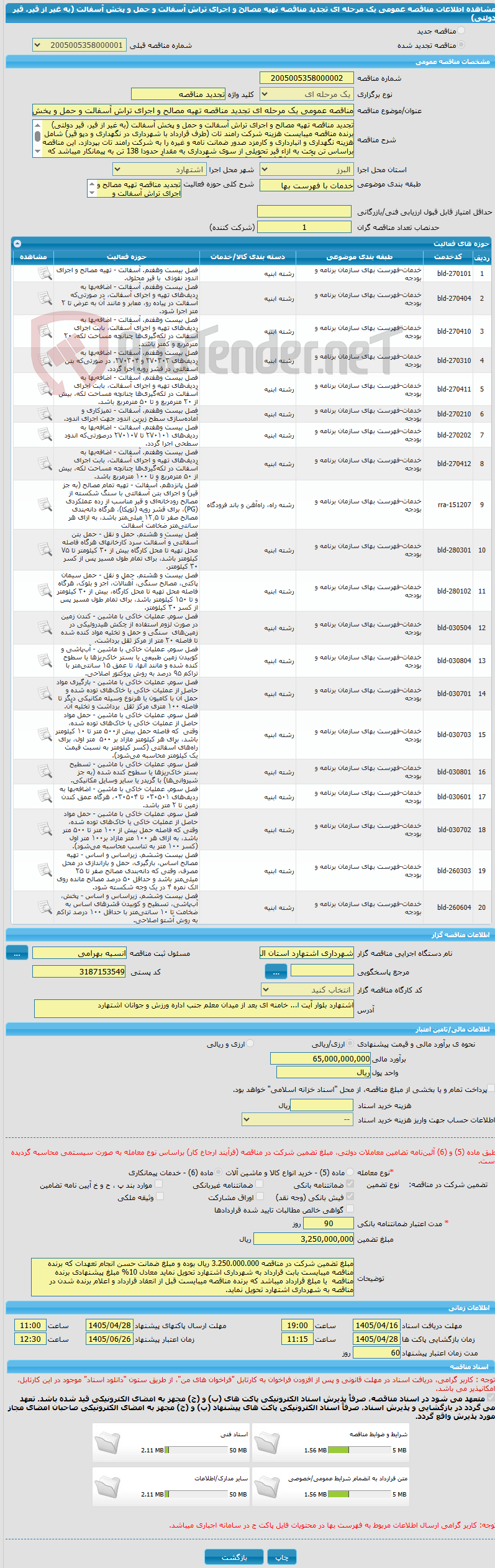Open the کد کارگاه مناقصه گزار dropdown
This screenshot has width=495, height=1568.
(307, 989)
